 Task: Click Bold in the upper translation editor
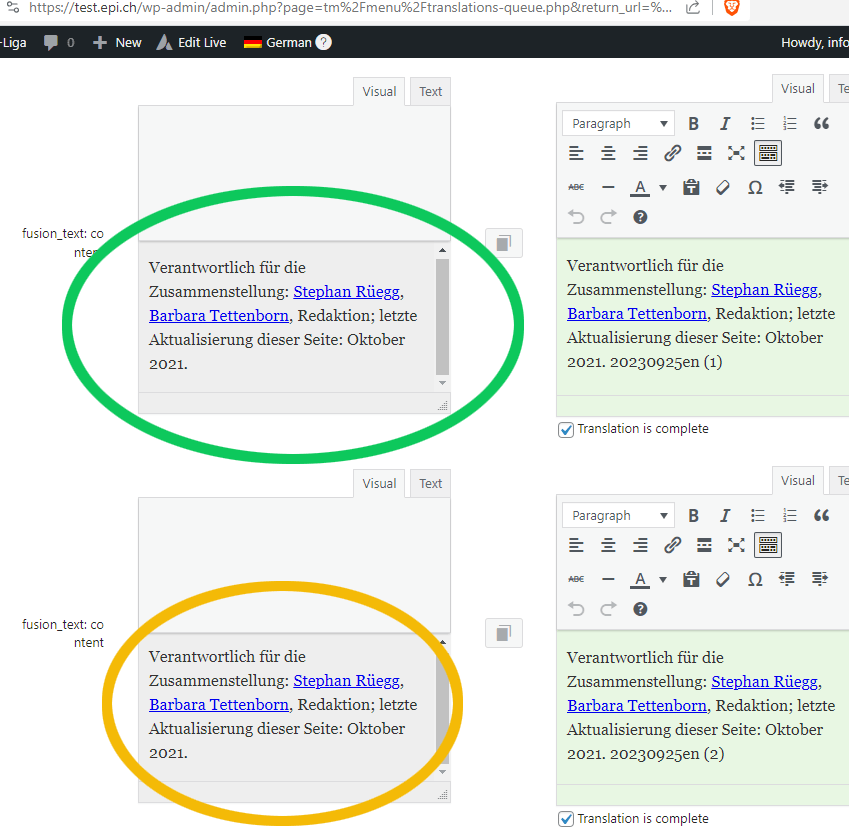(x=693, y=123)
